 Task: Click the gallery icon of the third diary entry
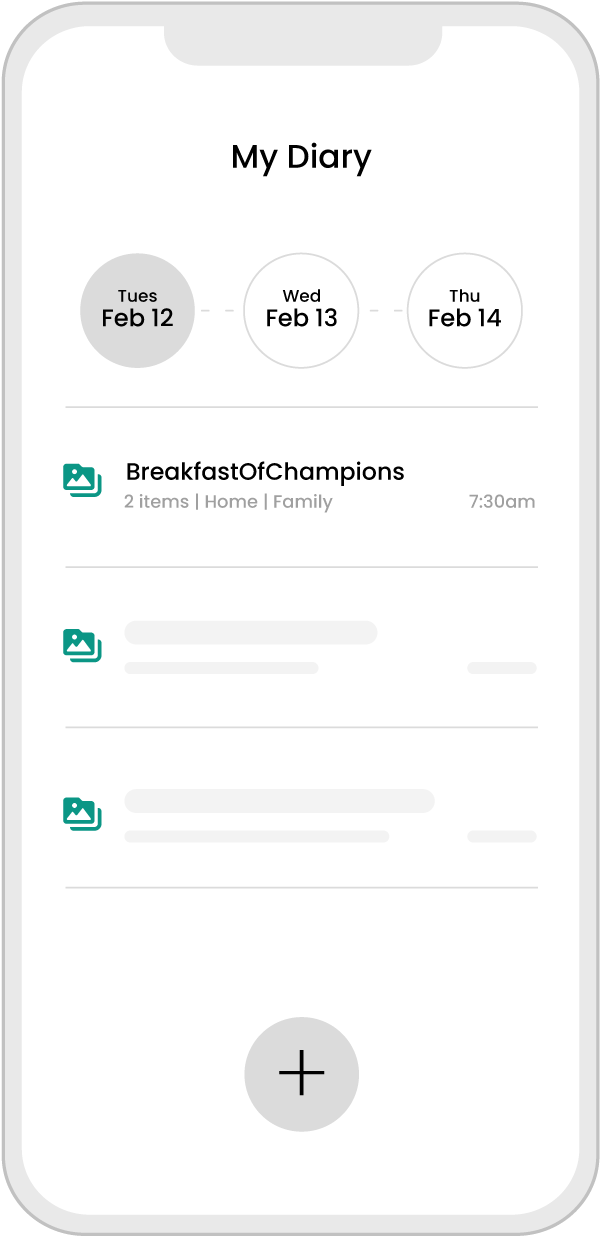82,813
